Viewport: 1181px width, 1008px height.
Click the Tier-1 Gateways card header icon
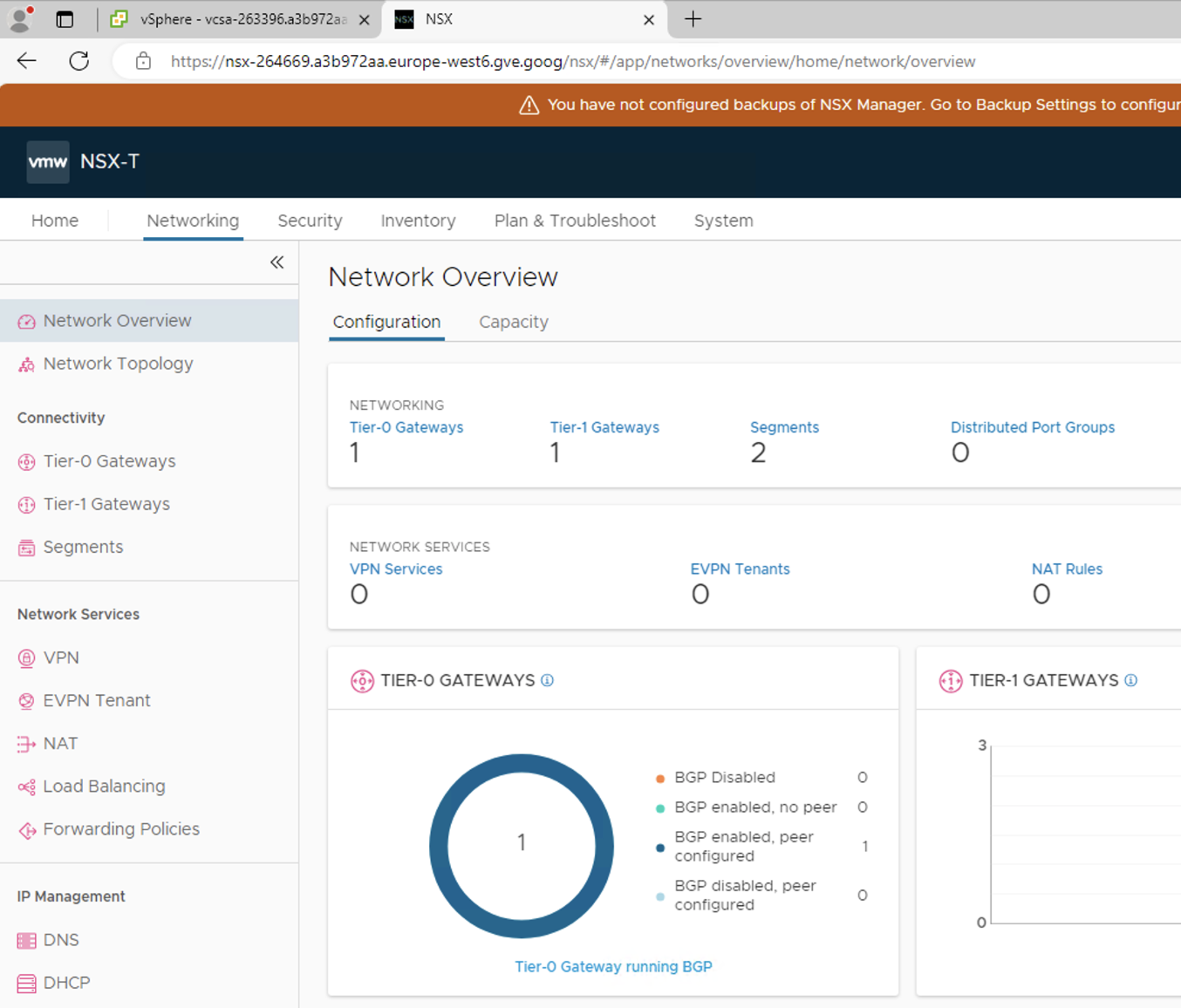(951, 681)
